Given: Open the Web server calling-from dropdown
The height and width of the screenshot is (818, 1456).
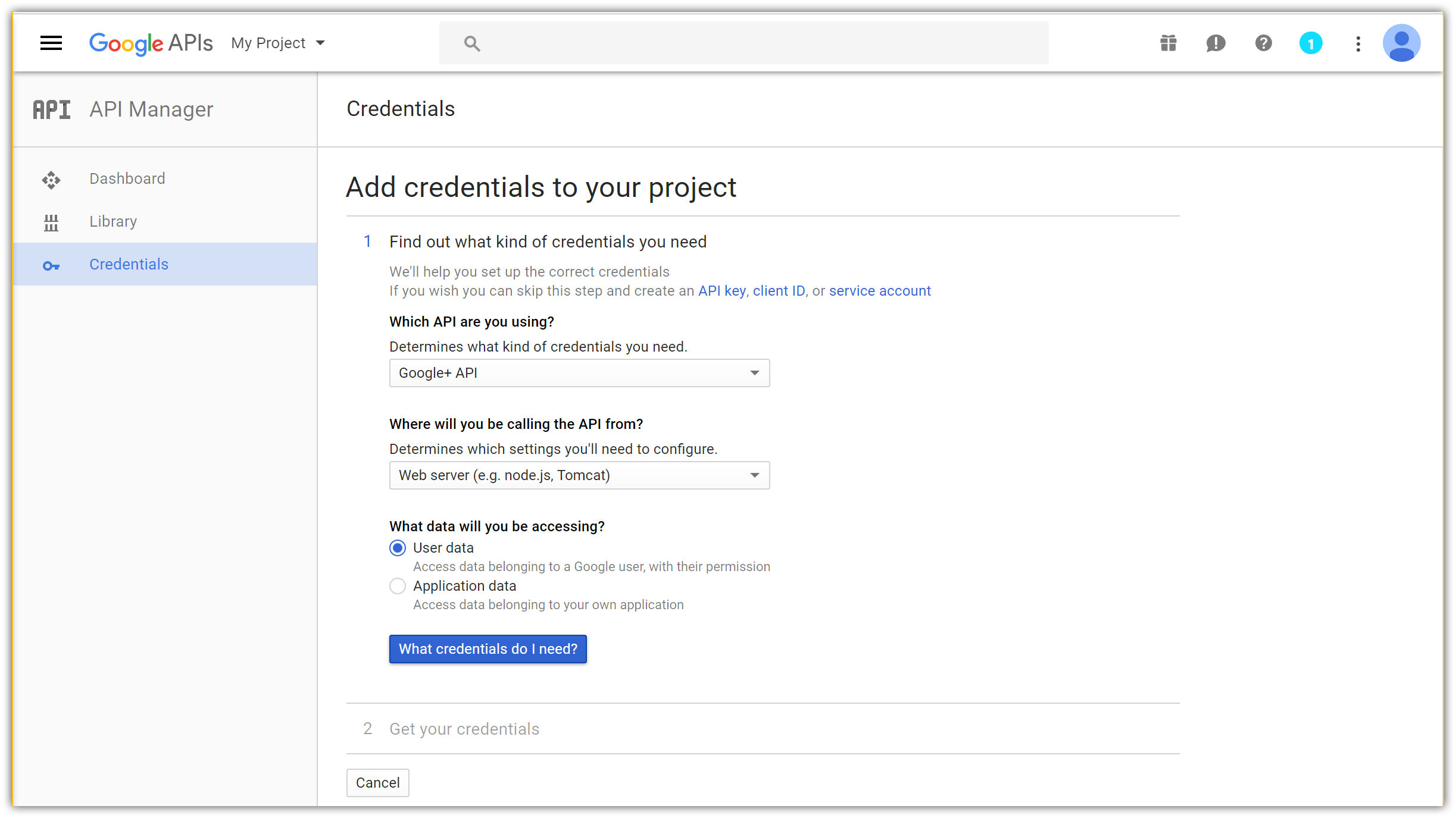Looking at the screenshot, I should [579, 475].
